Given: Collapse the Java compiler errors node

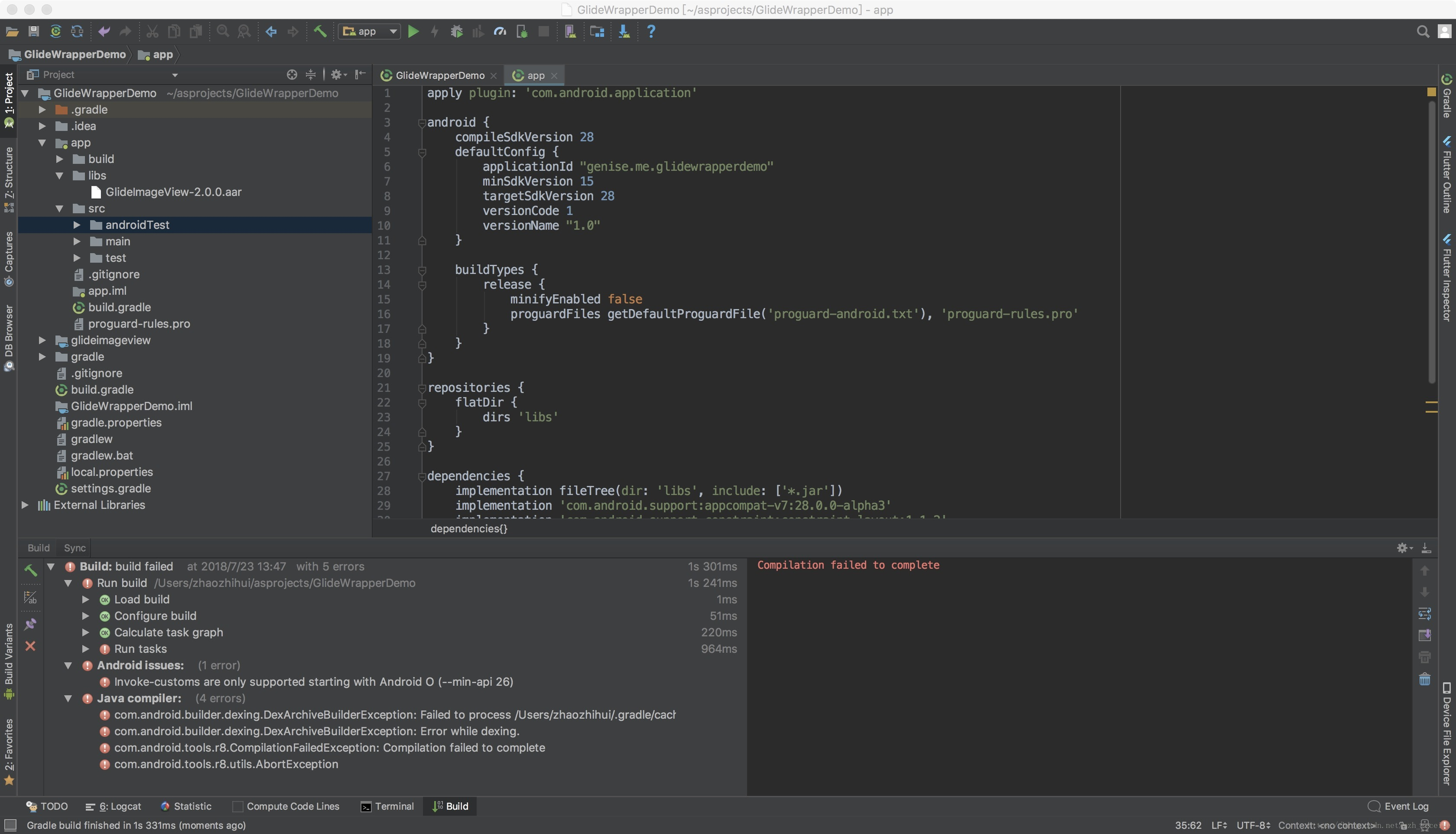Looking at the screenshot, I should [68, 698].
